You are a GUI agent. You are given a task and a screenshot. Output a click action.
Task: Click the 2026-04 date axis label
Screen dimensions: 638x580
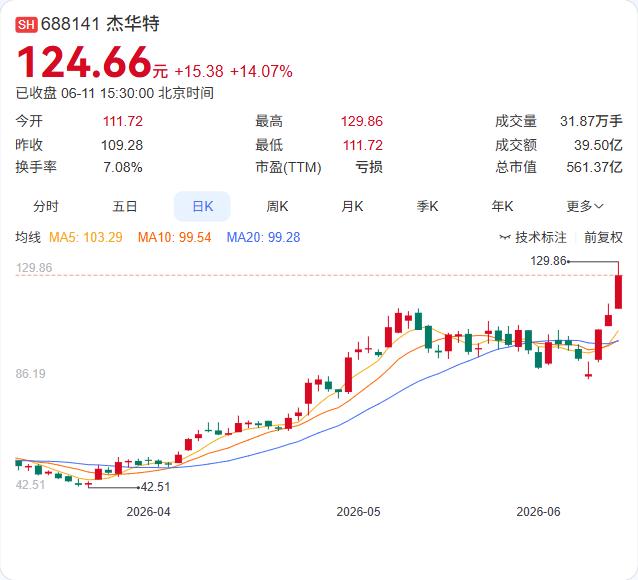[148, 512]
